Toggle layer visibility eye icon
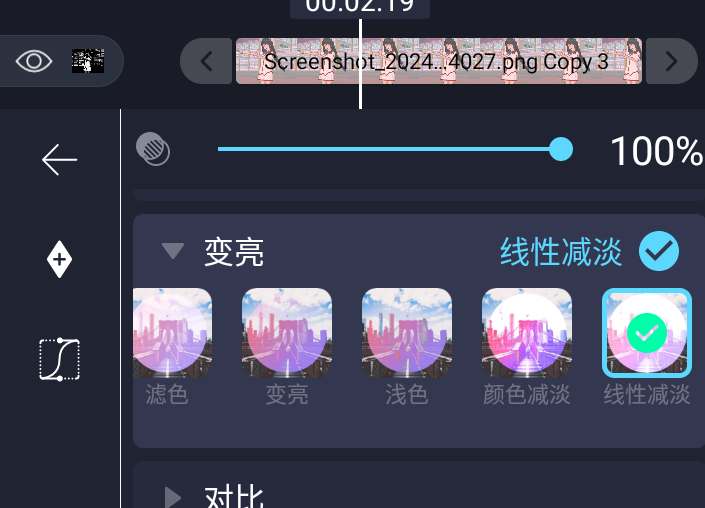Image resolution: width=705 pixels, height=508 pixels. [34, 61]
